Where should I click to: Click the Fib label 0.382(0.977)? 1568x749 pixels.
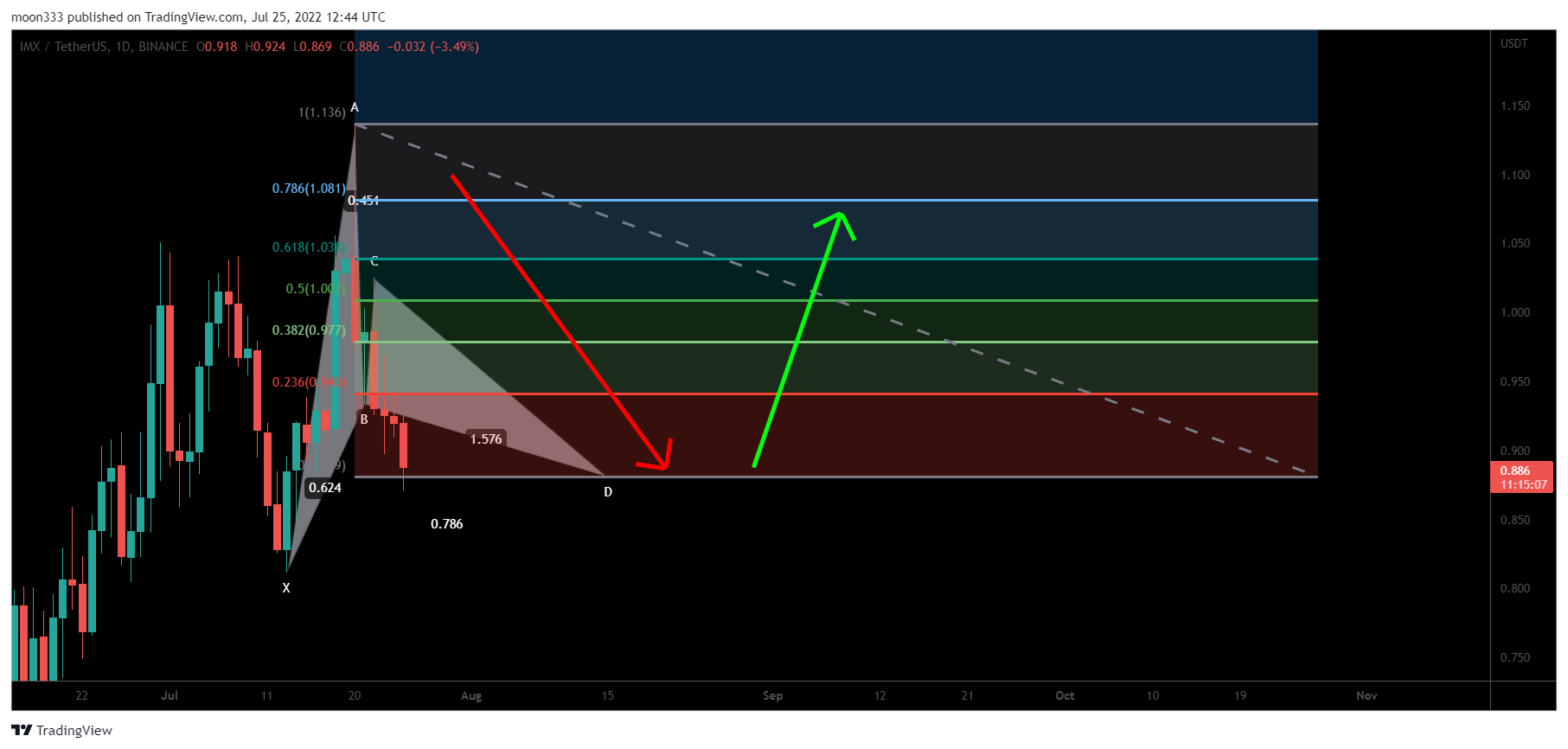coord(309,330)
